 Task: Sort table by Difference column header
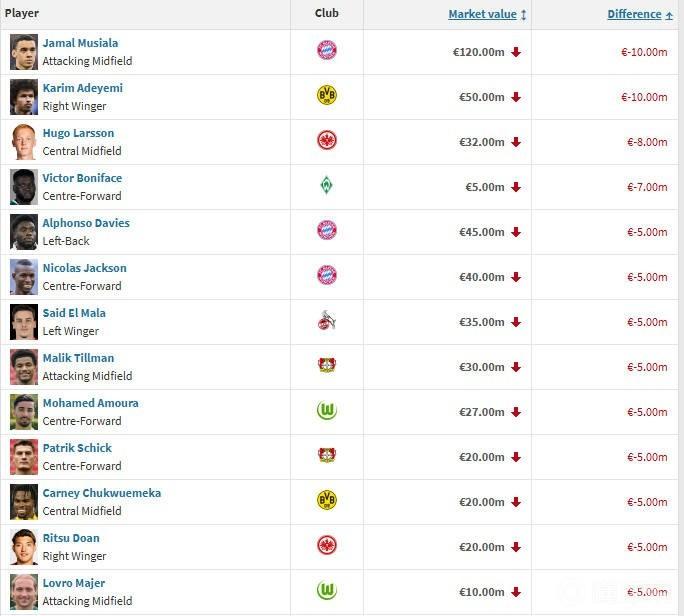point(634,14)
